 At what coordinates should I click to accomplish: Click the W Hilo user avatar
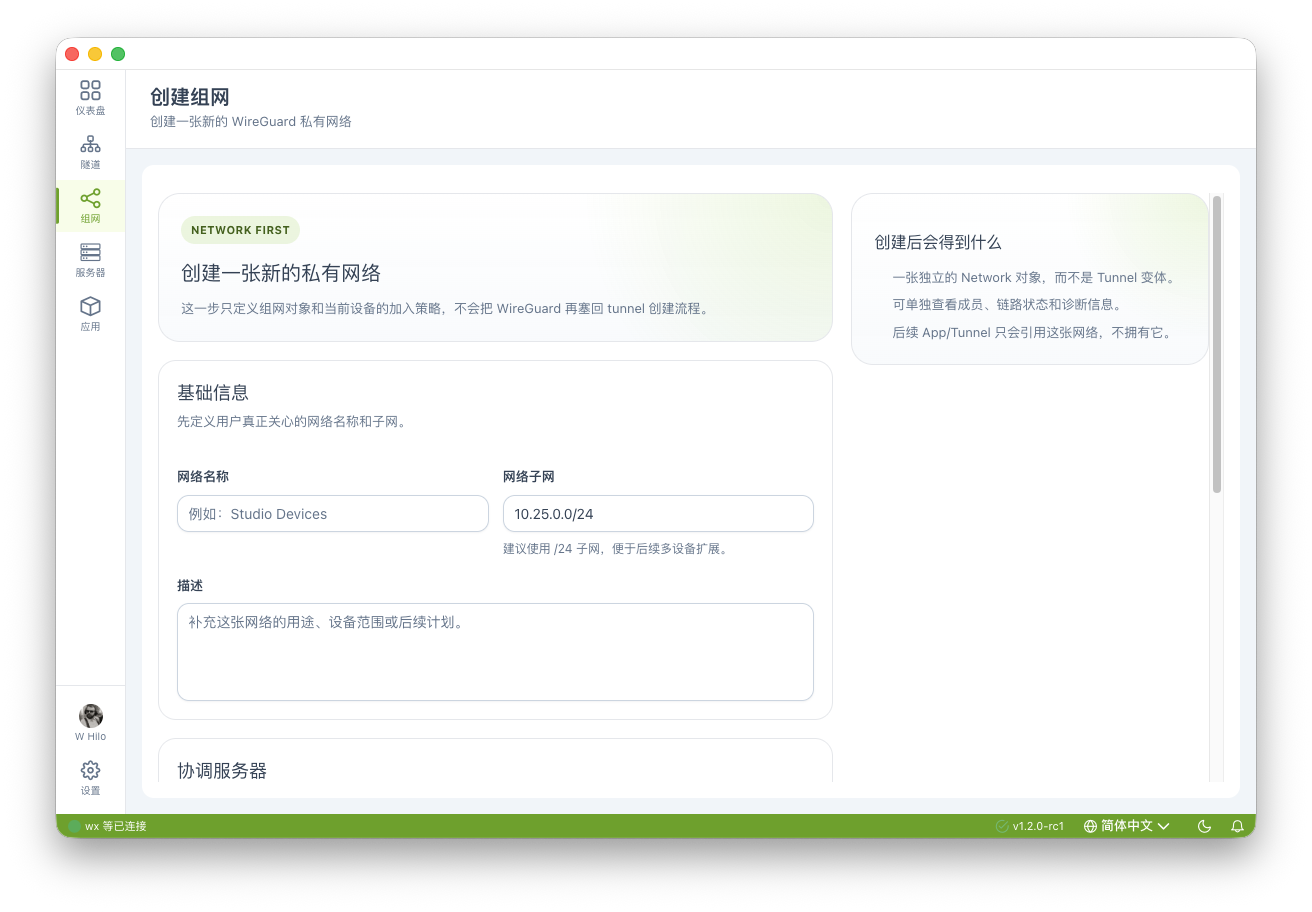(x=90, y=716)
